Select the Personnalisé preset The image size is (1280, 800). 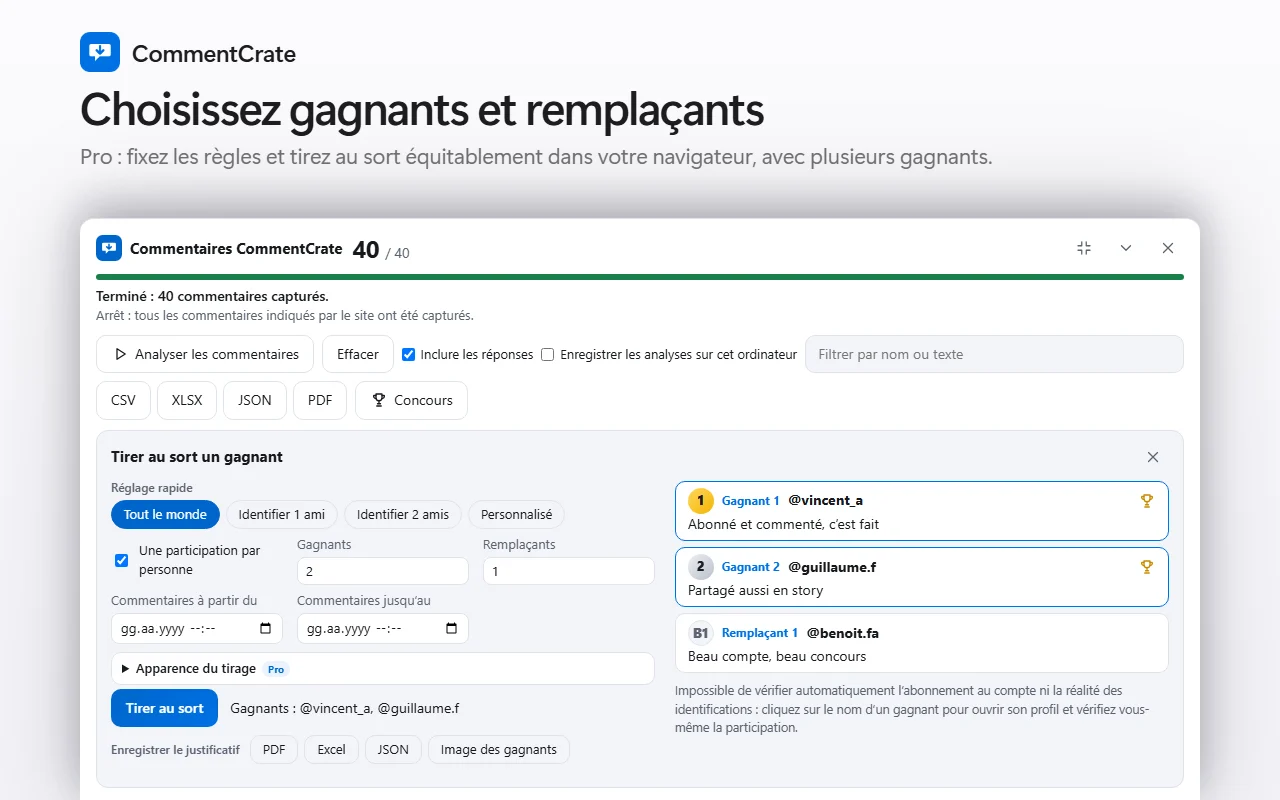tap(516, 515)
